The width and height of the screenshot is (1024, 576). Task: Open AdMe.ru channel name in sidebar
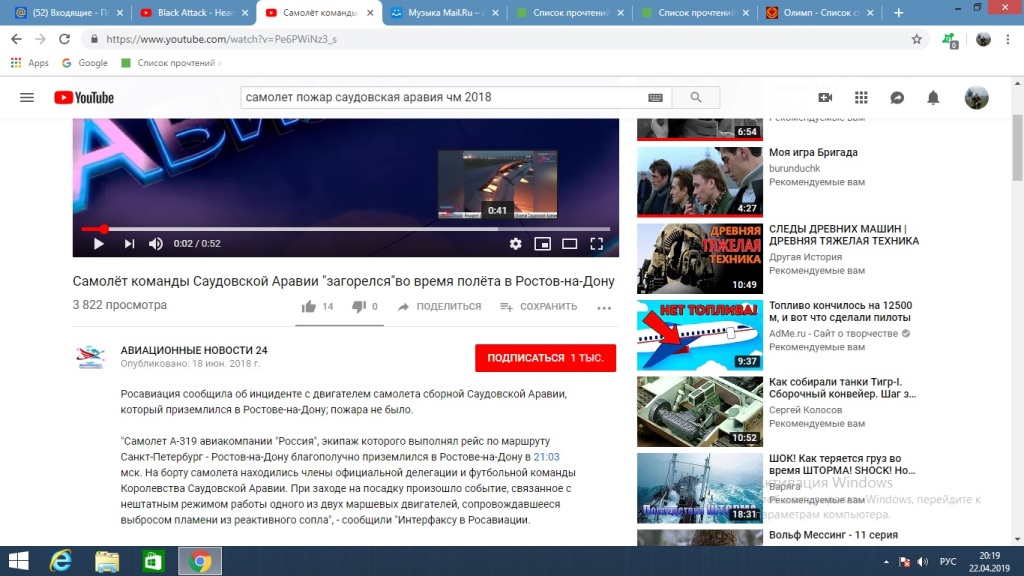833,333
